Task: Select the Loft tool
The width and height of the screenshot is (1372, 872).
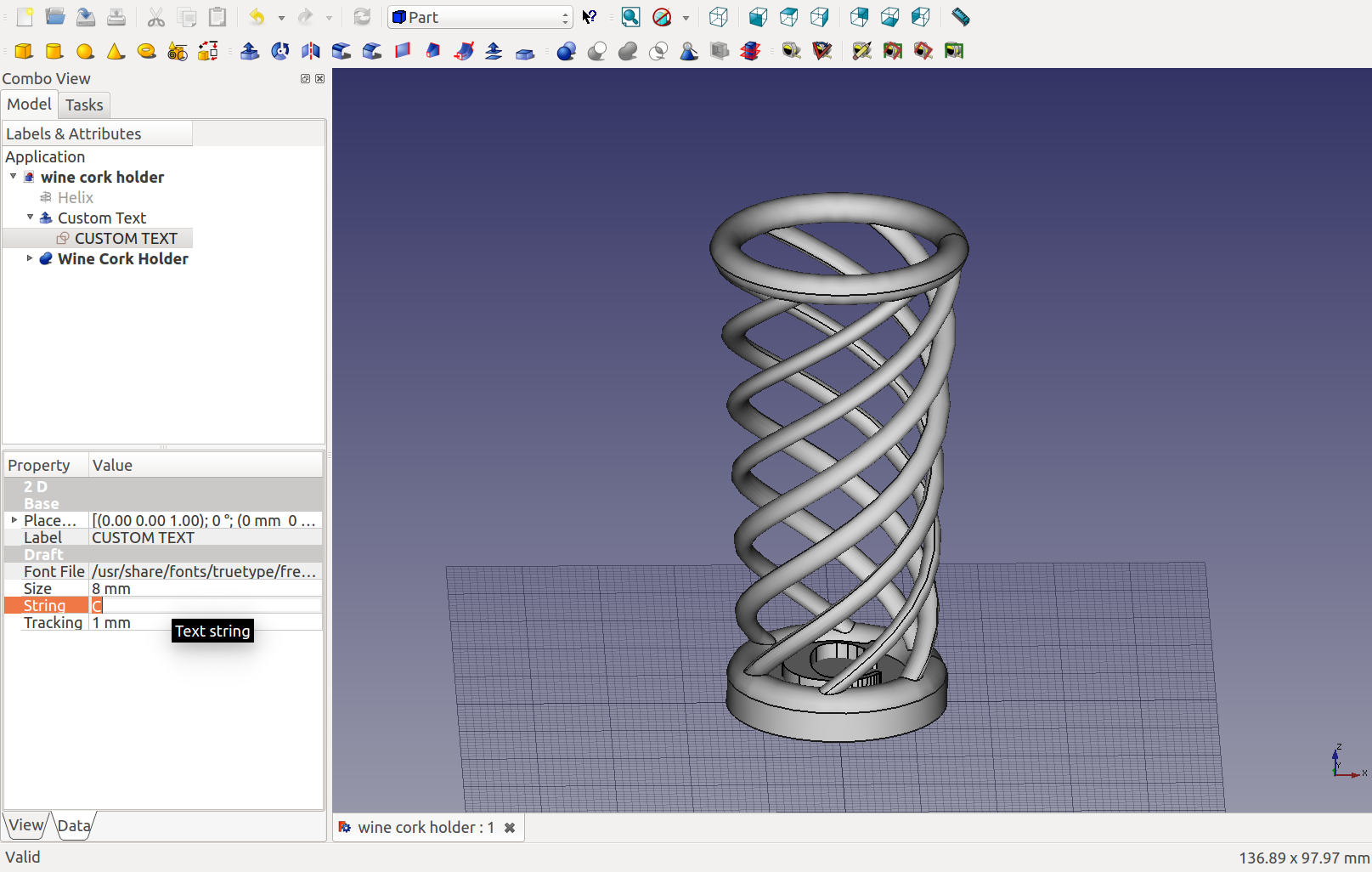Action: pyautogui.click(x=433, y=51)
